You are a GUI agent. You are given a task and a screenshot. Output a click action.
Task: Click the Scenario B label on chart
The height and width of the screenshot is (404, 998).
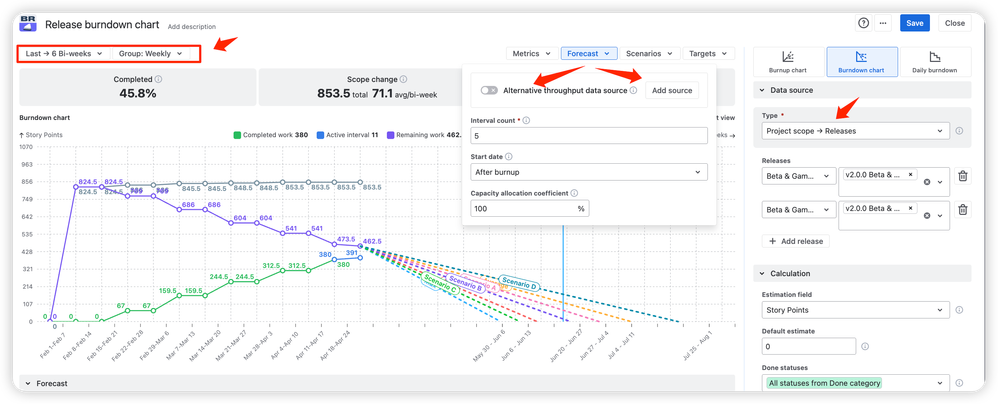(465, 285)
